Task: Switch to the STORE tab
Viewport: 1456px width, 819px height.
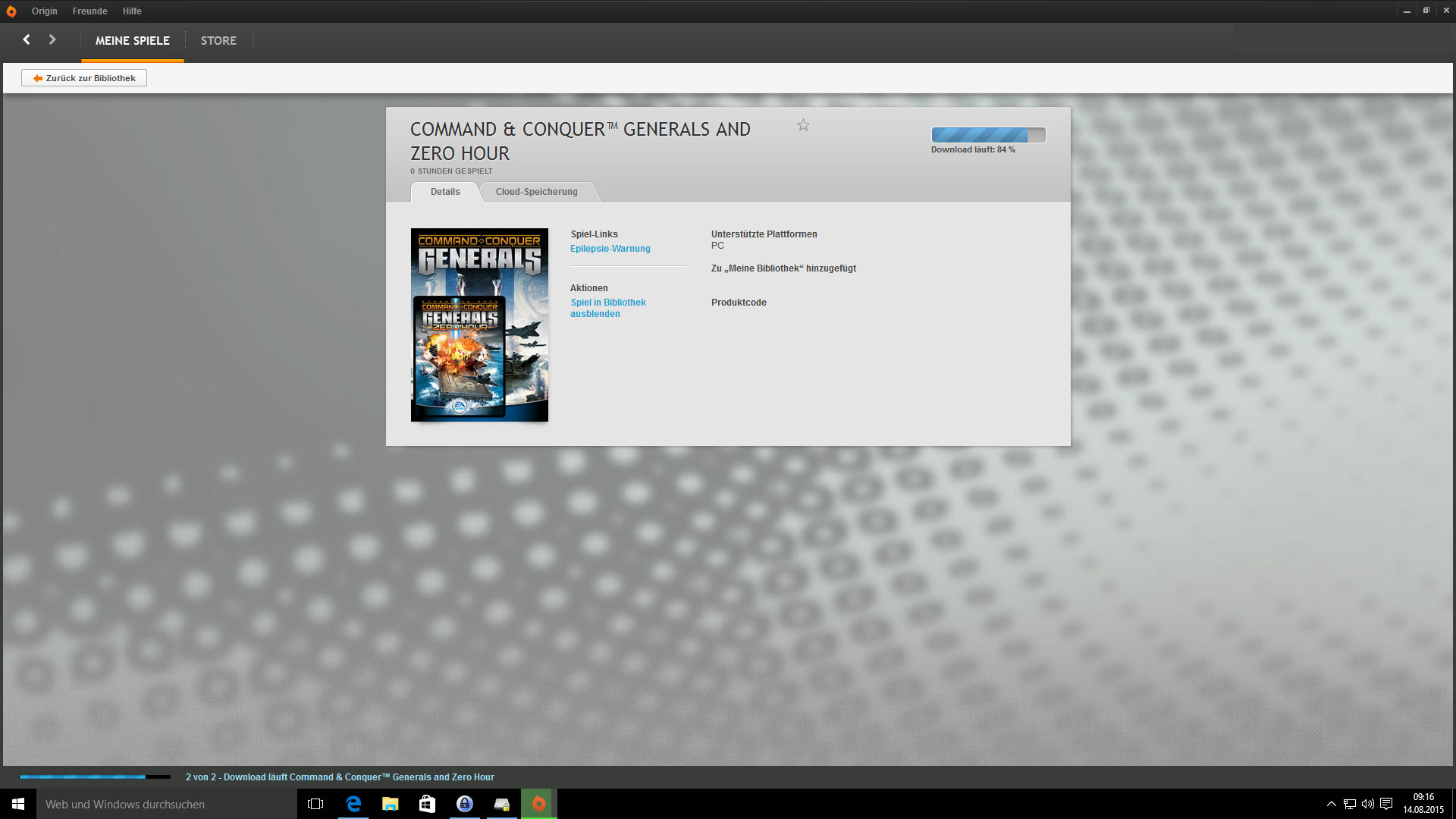Action: (x=218, y=41)
